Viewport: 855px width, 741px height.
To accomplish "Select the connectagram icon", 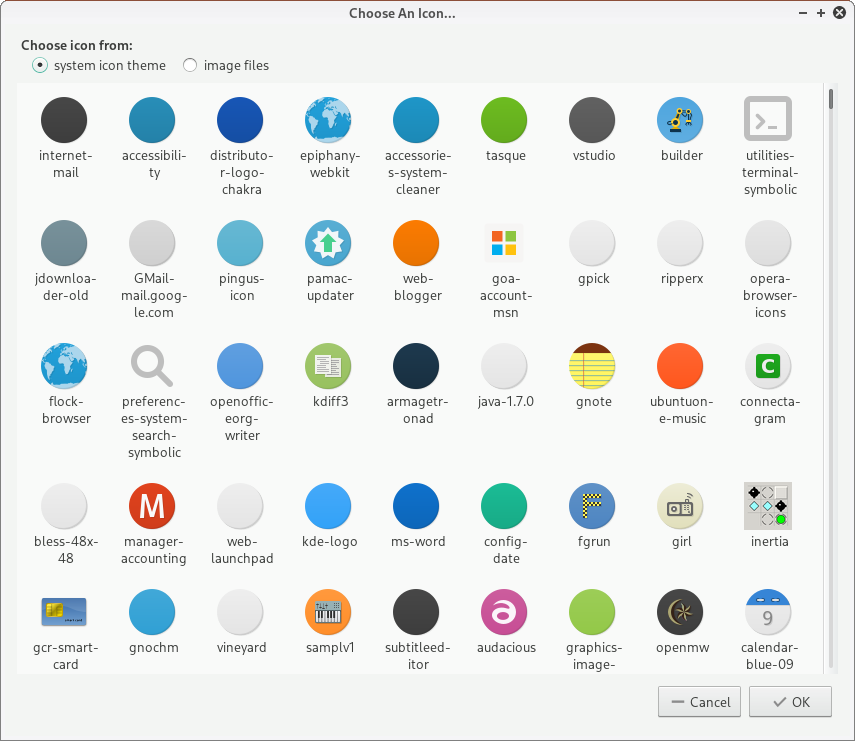I will [x=768, y=367].
